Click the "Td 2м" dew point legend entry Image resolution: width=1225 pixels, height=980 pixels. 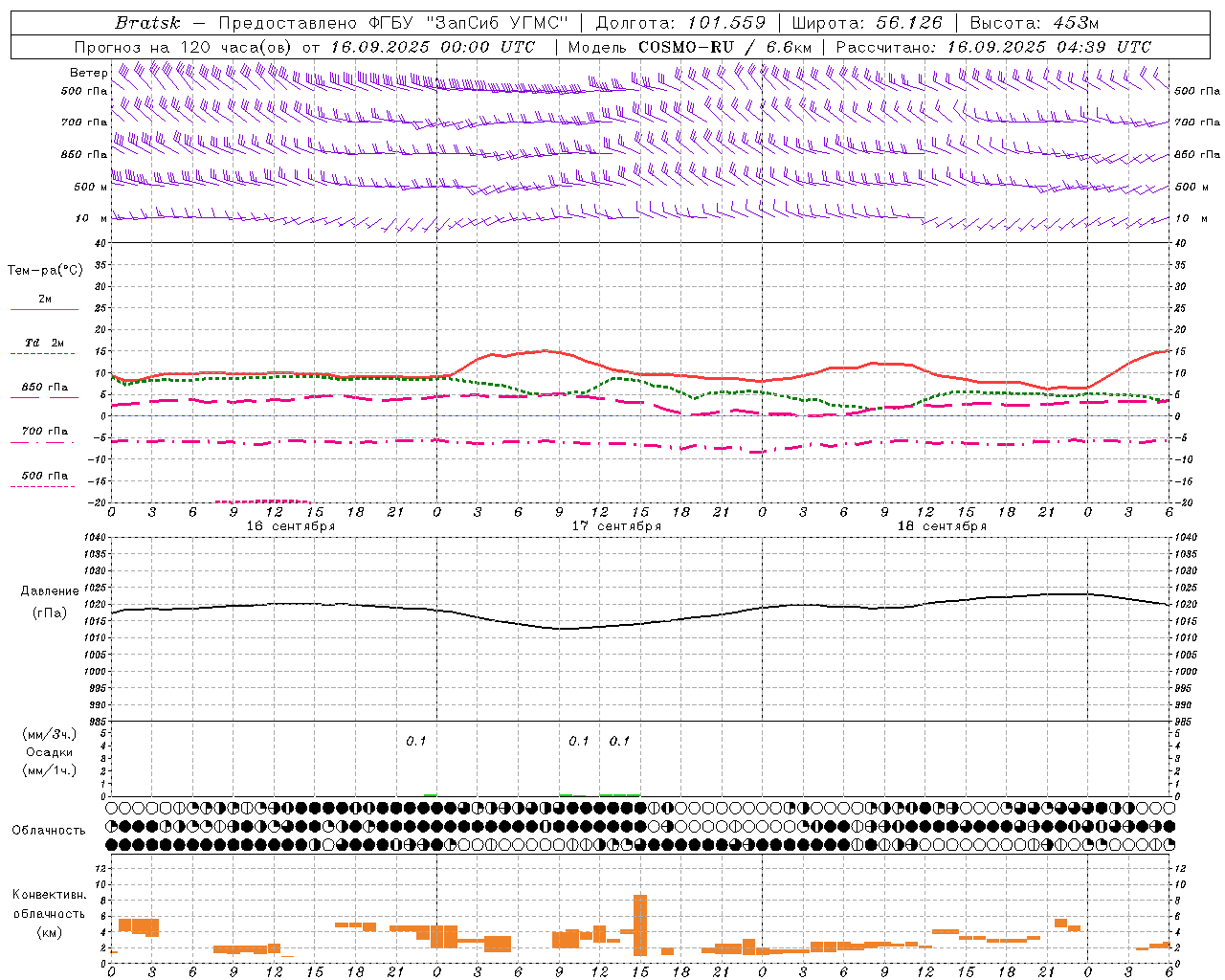coord(45,343)
